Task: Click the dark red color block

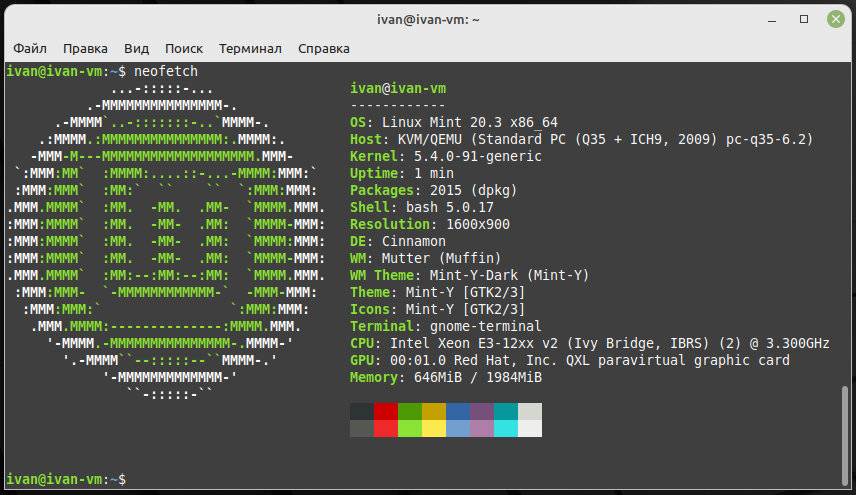Action: click(x=386, y=411)
